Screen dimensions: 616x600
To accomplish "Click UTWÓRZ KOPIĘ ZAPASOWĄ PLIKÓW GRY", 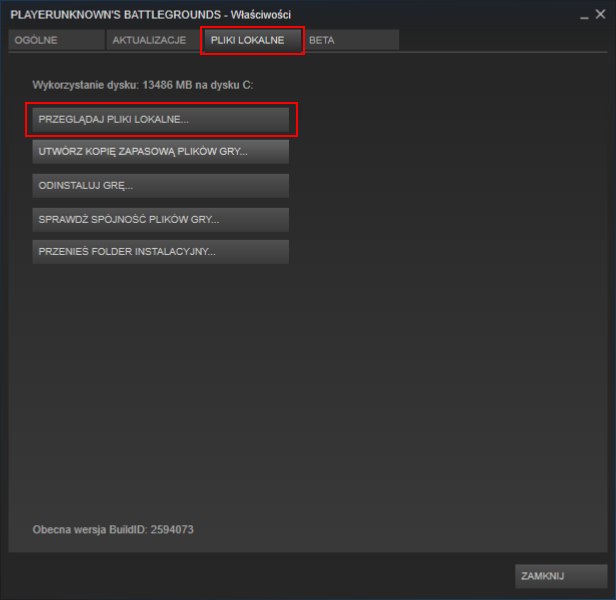I will (161, 152).
